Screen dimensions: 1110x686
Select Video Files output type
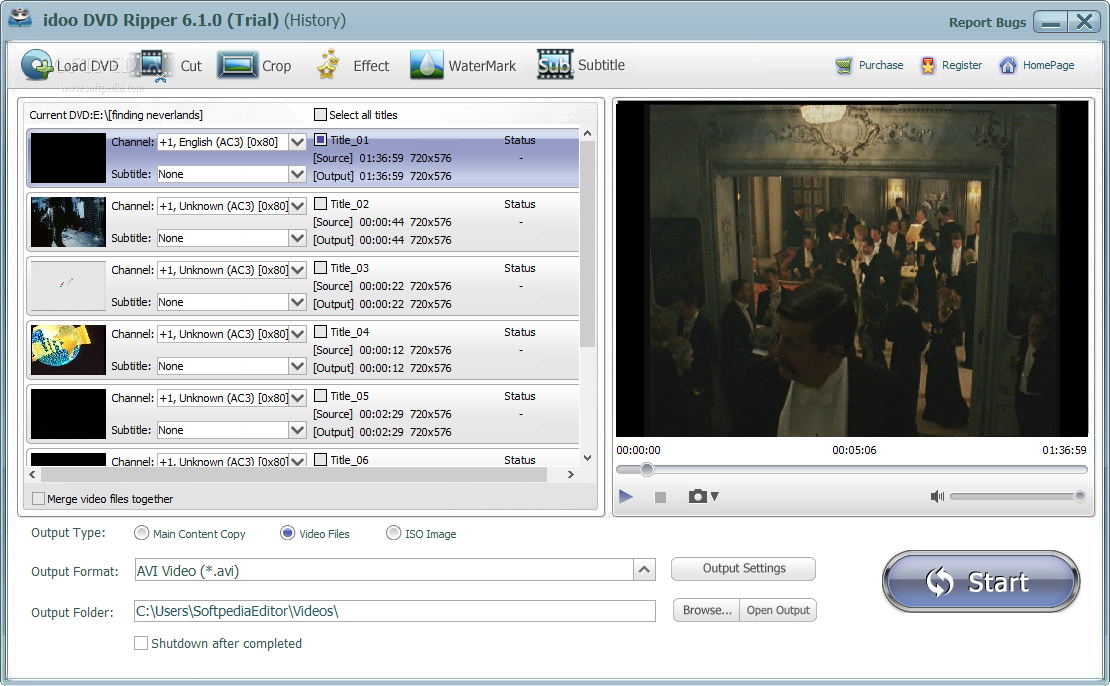coord(287,533)
